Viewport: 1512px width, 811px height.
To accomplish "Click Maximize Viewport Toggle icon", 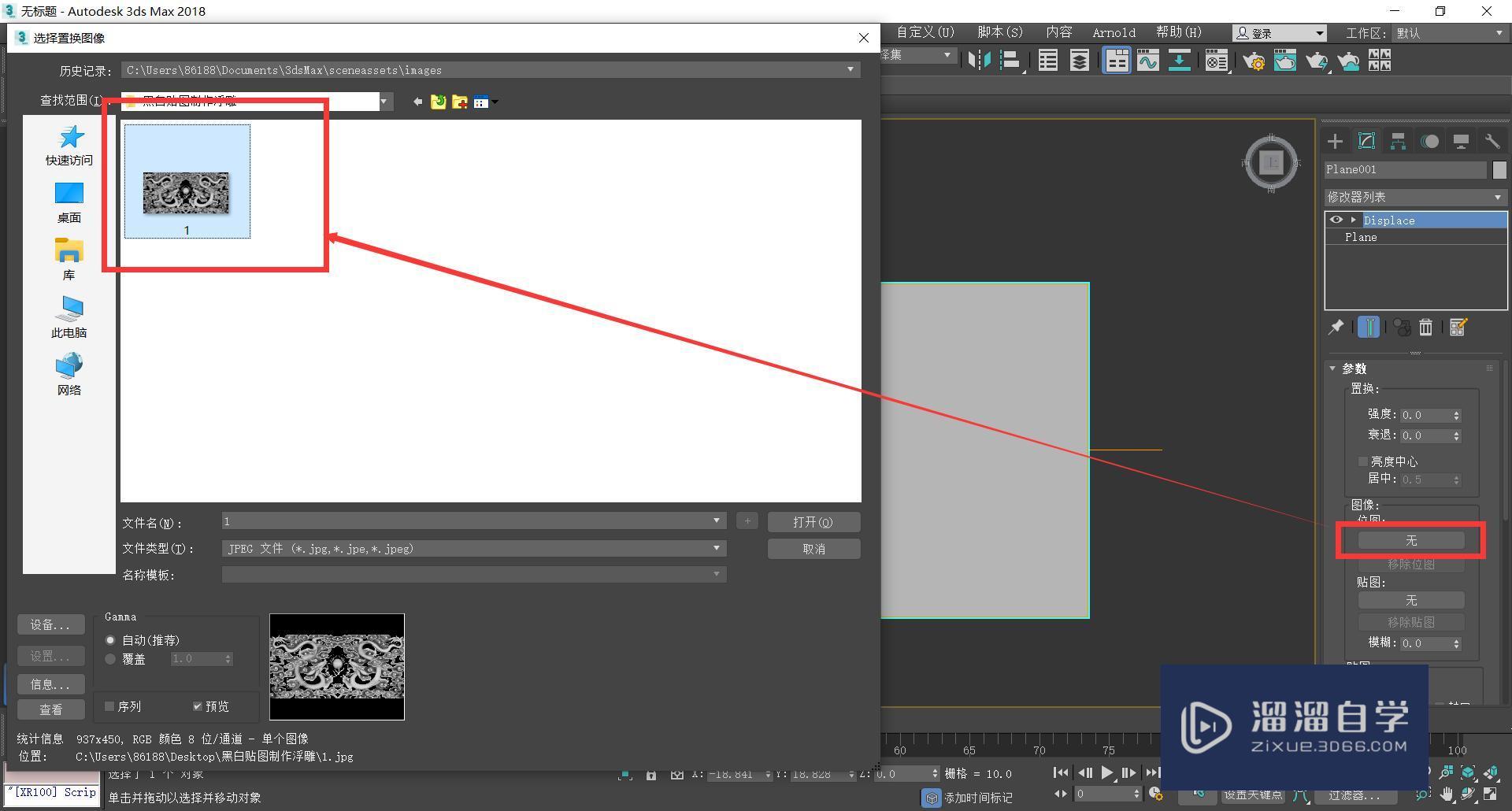I will pyautogui.click(x=1491, y=794).
